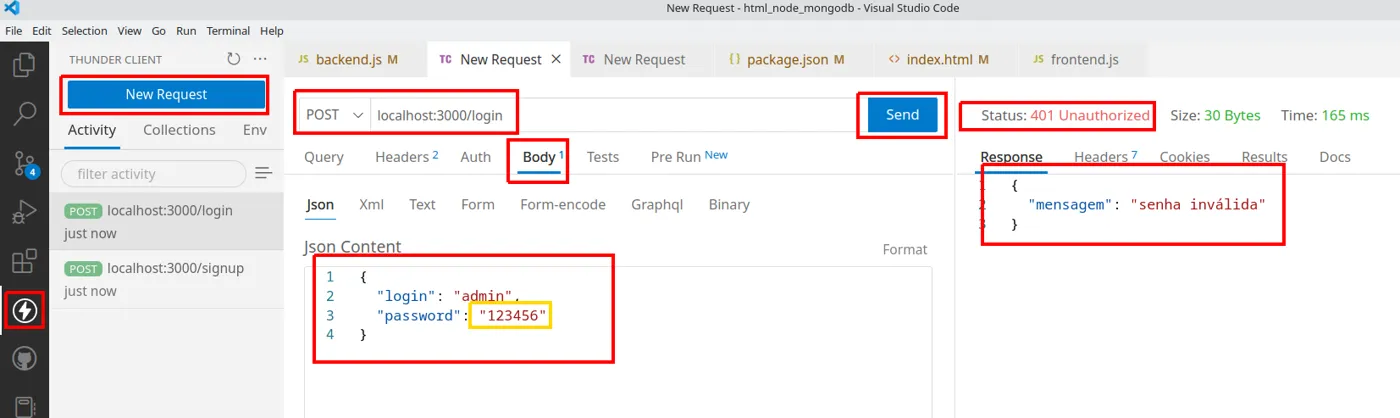Open the Run and Debug view
Viewport: 1400px width, 418px height.
click(24, 213)
